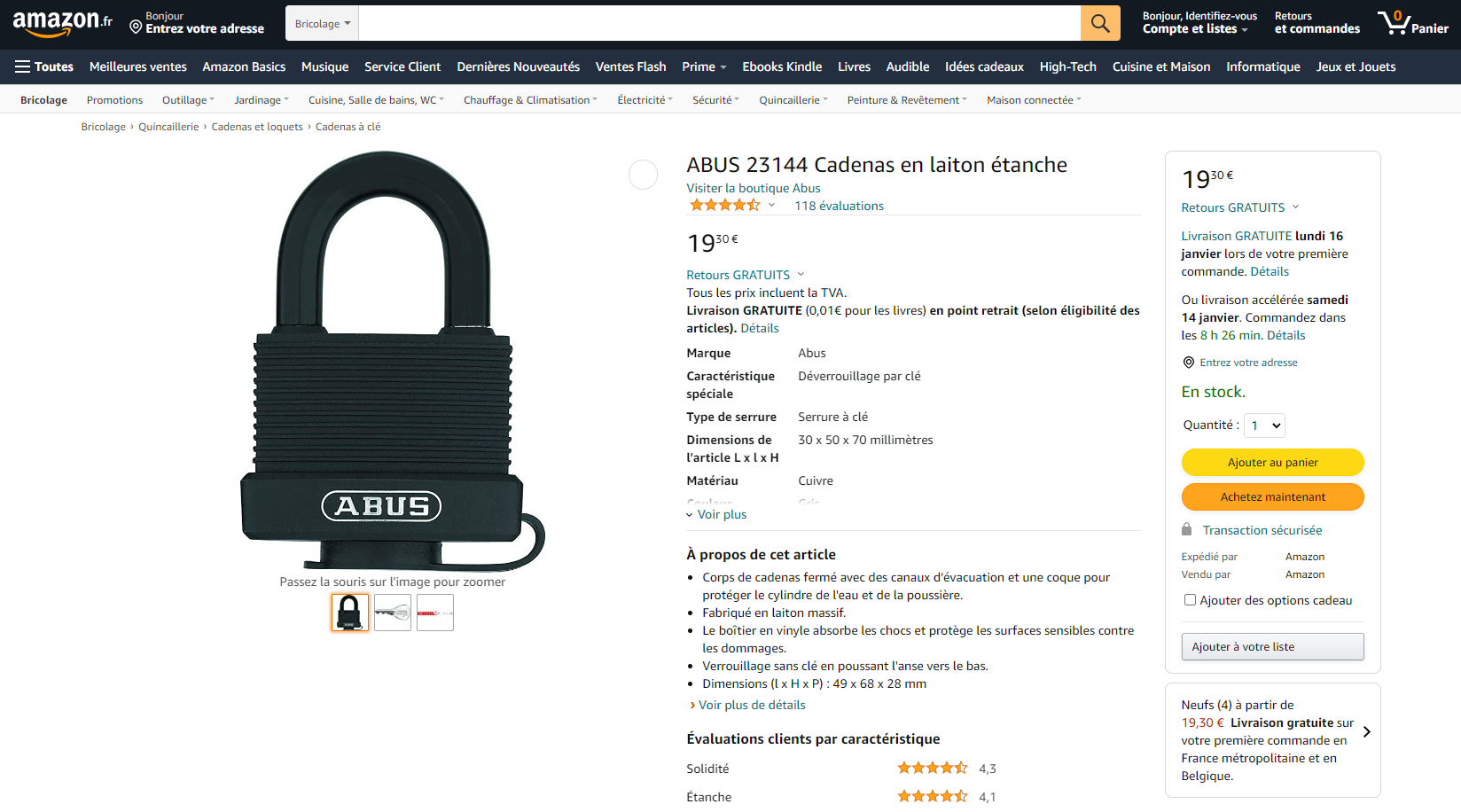The height and width of the screenshot is (812, 1461).
Task: Click in the search input field
Action: [x=718, y=24]
